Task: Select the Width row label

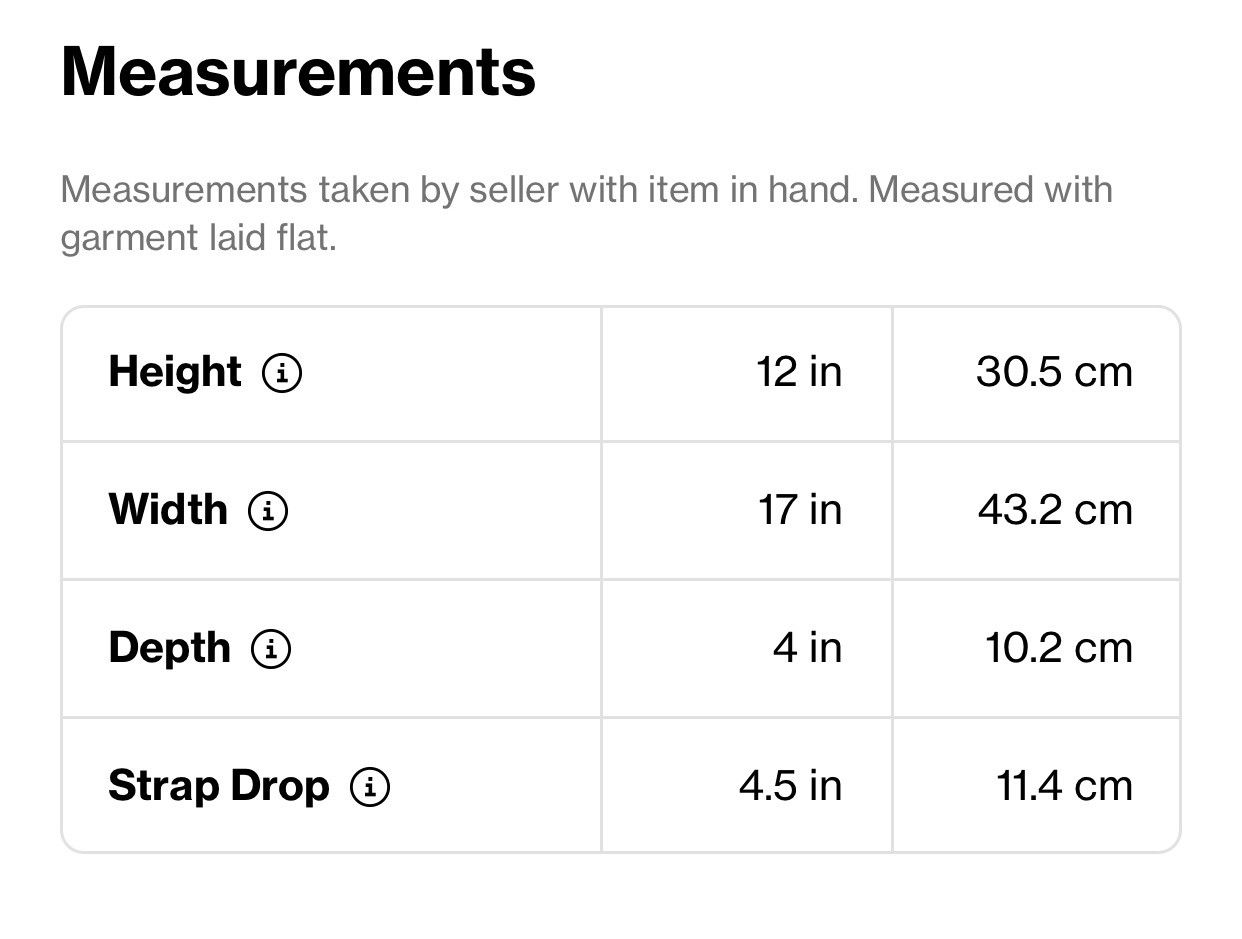Action: click(168, 510)
